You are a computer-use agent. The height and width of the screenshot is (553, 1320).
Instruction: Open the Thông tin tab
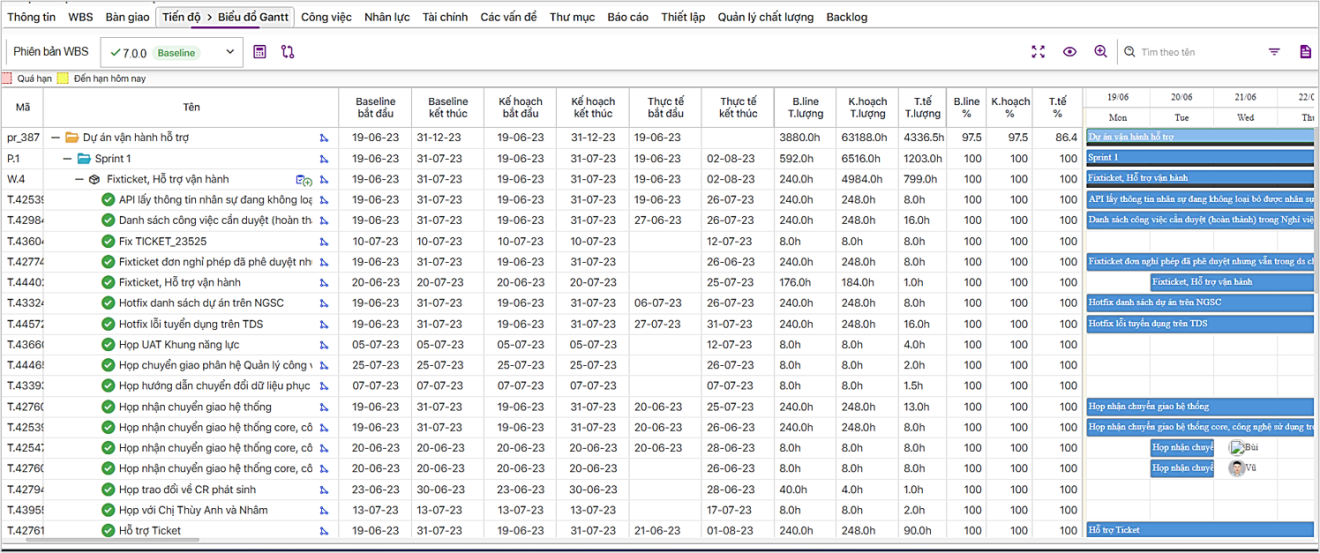click(x=31, y=17)
